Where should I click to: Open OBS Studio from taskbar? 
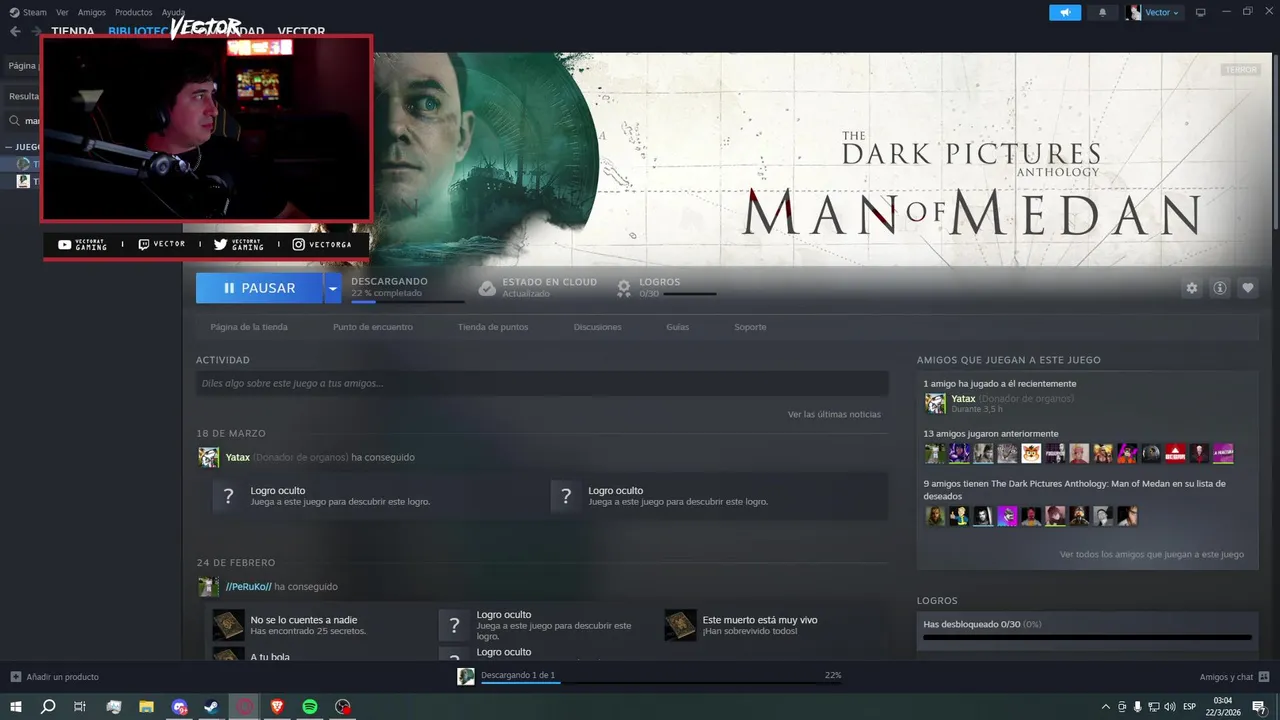pyautogui.click(x=343, y=707)
